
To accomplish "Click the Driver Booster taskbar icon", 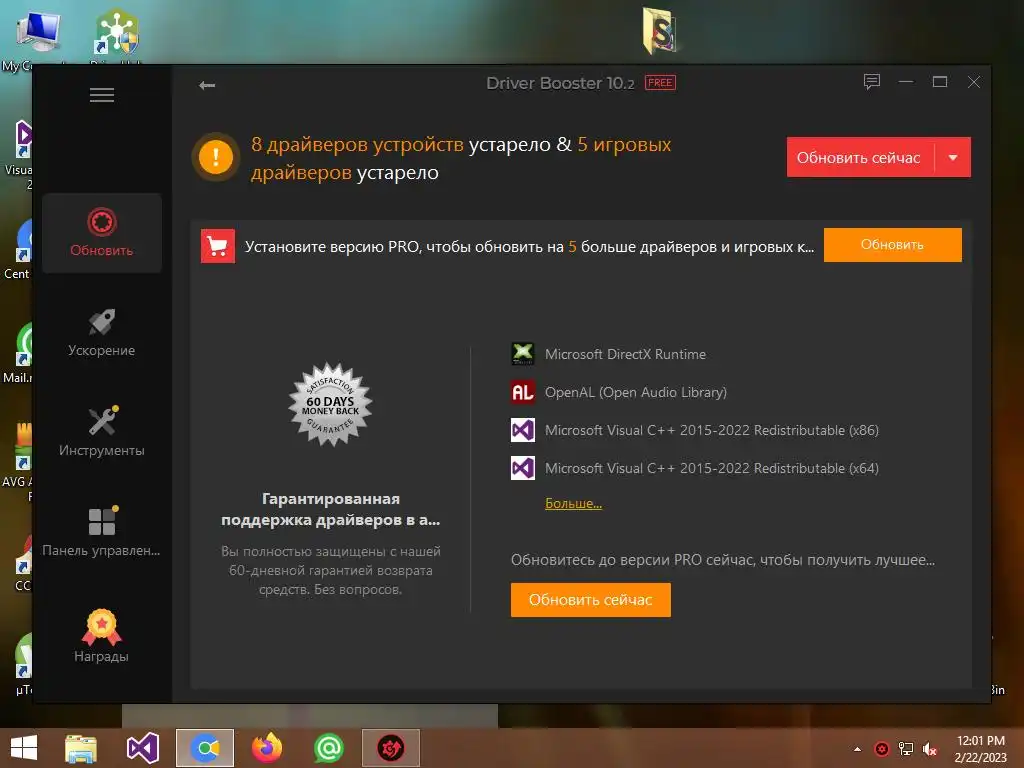I will click(x=391, y=748).
